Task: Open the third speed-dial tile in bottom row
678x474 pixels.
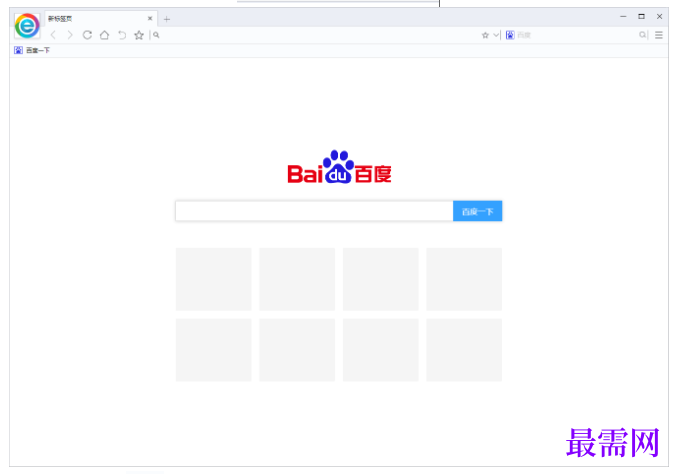Action: click(x=381, y=350)
